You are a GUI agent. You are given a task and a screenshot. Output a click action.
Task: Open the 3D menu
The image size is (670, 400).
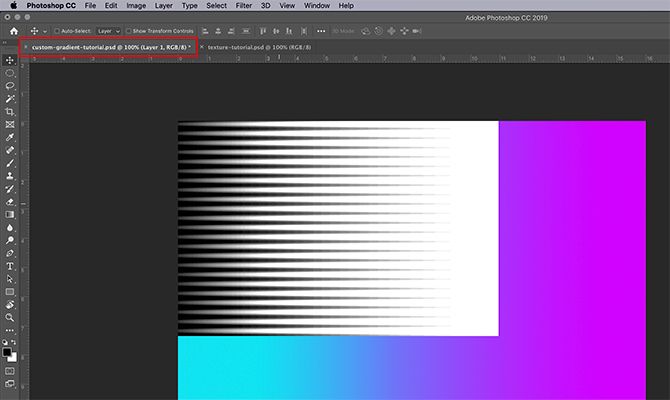tap(266, 6)
